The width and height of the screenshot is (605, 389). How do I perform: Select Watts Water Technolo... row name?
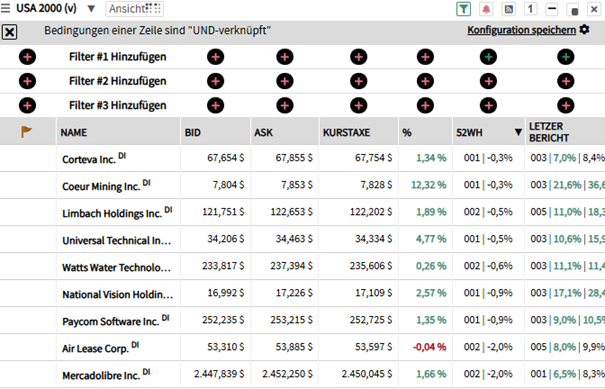pos(117,267)
